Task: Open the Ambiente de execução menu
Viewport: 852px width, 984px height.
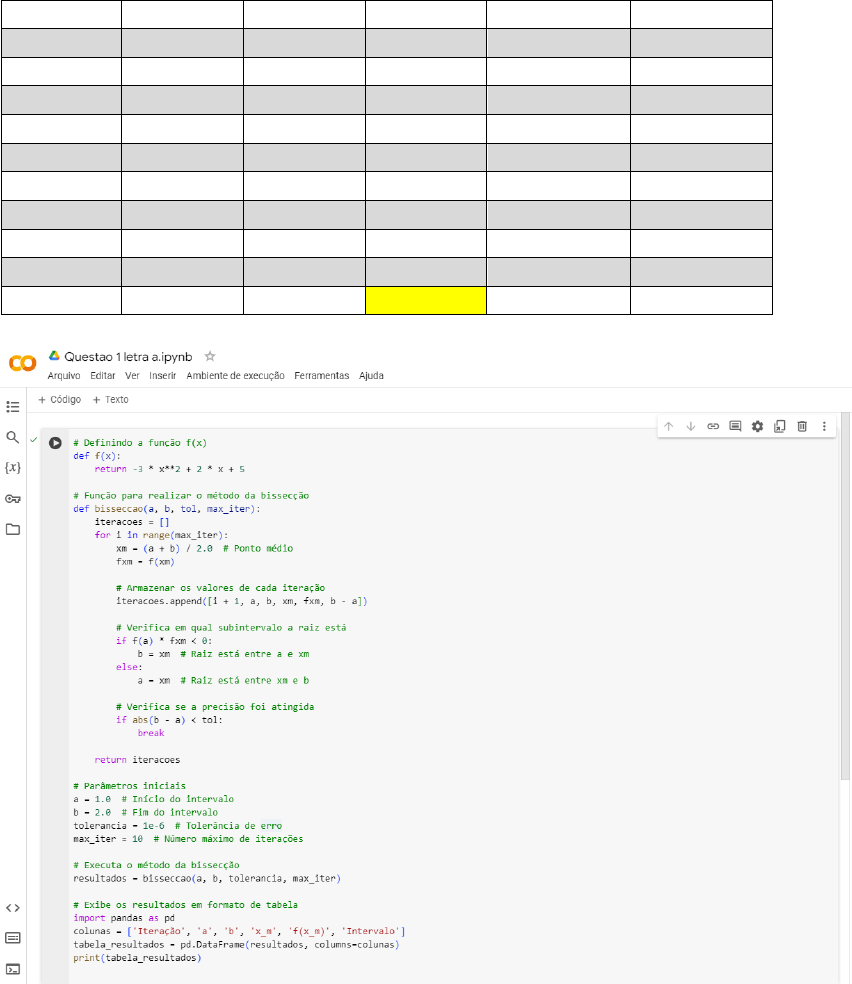Action: [x=235, y=376]
